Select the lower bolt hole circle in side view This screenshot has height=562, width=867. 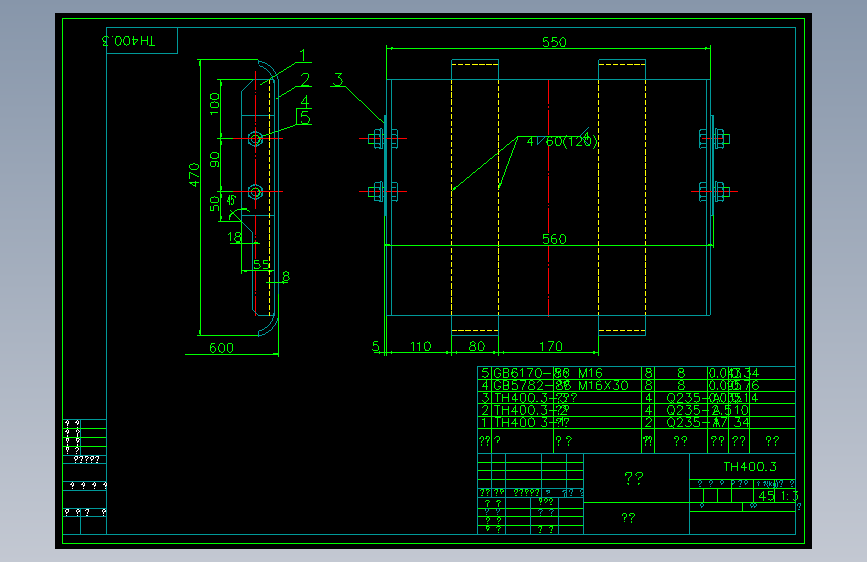point(255,192)
